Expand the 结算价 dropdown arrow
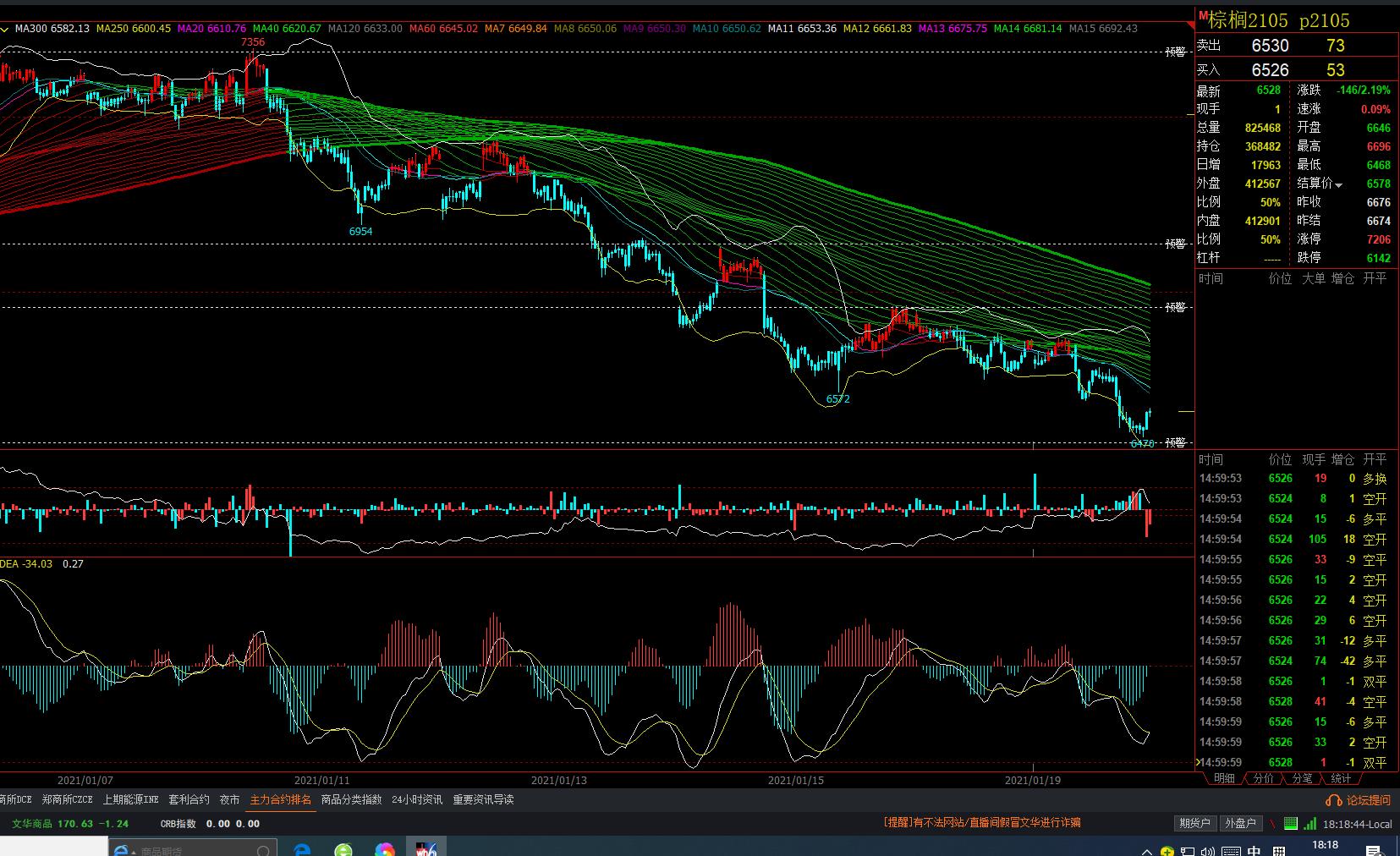The height and width of the screenshot is (856, 1400). (x=1338, y=185)
